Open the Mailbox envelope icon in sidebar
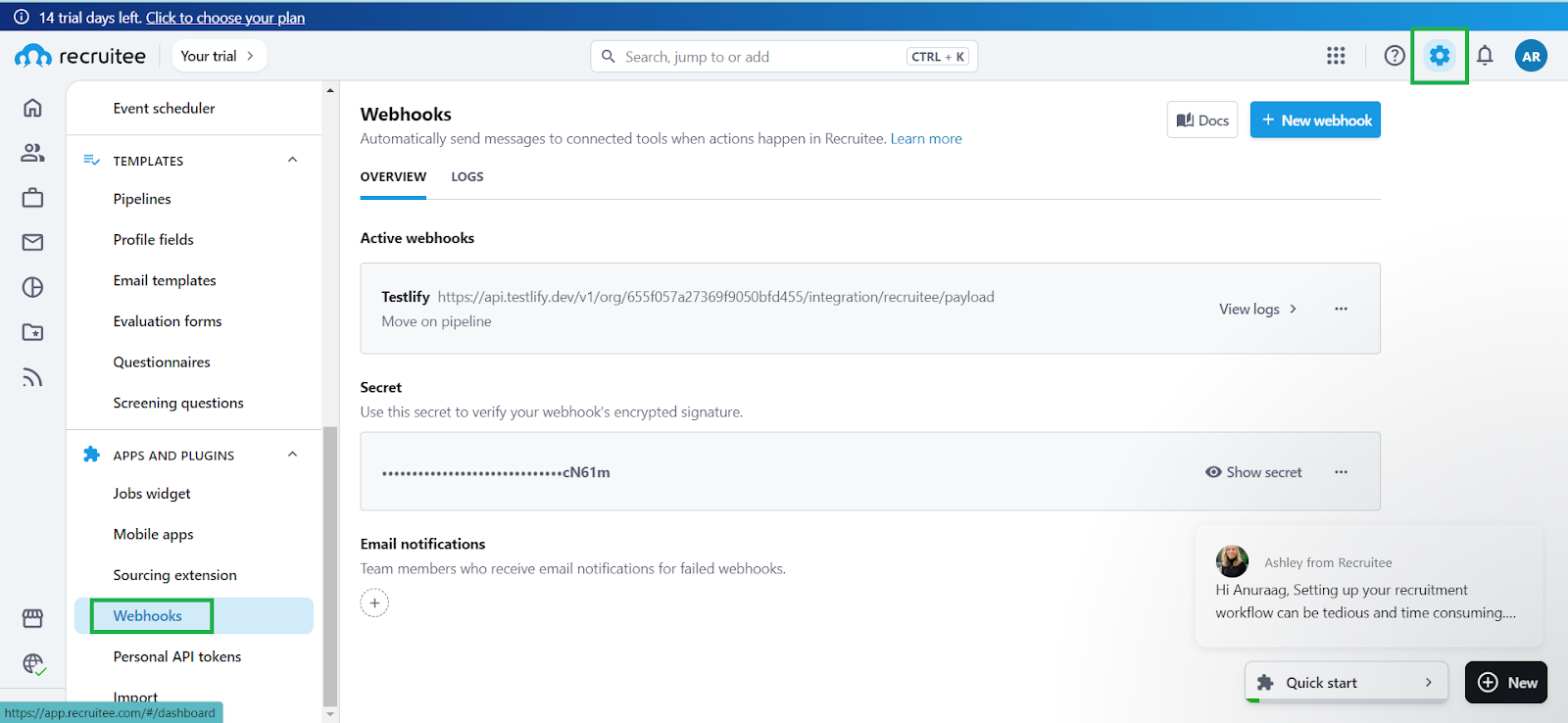The width and height of the screenshot is (1568, 723). click(32, 242)
